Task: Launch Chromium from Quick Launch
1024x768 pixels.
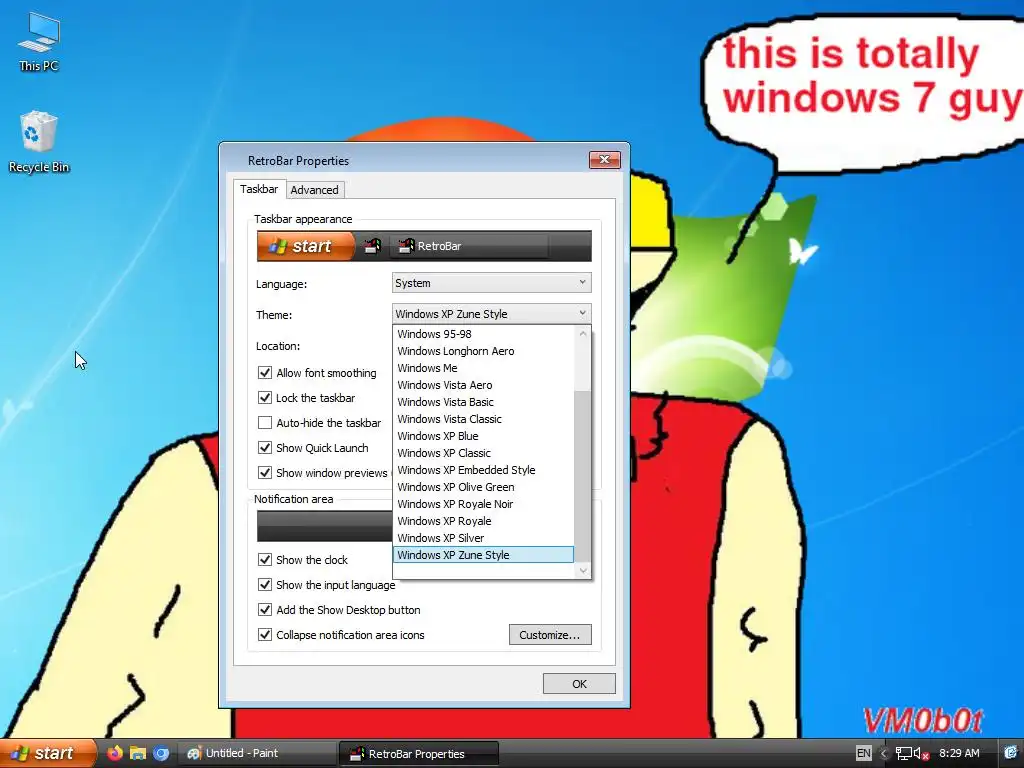Action: [x=161, y=753]
